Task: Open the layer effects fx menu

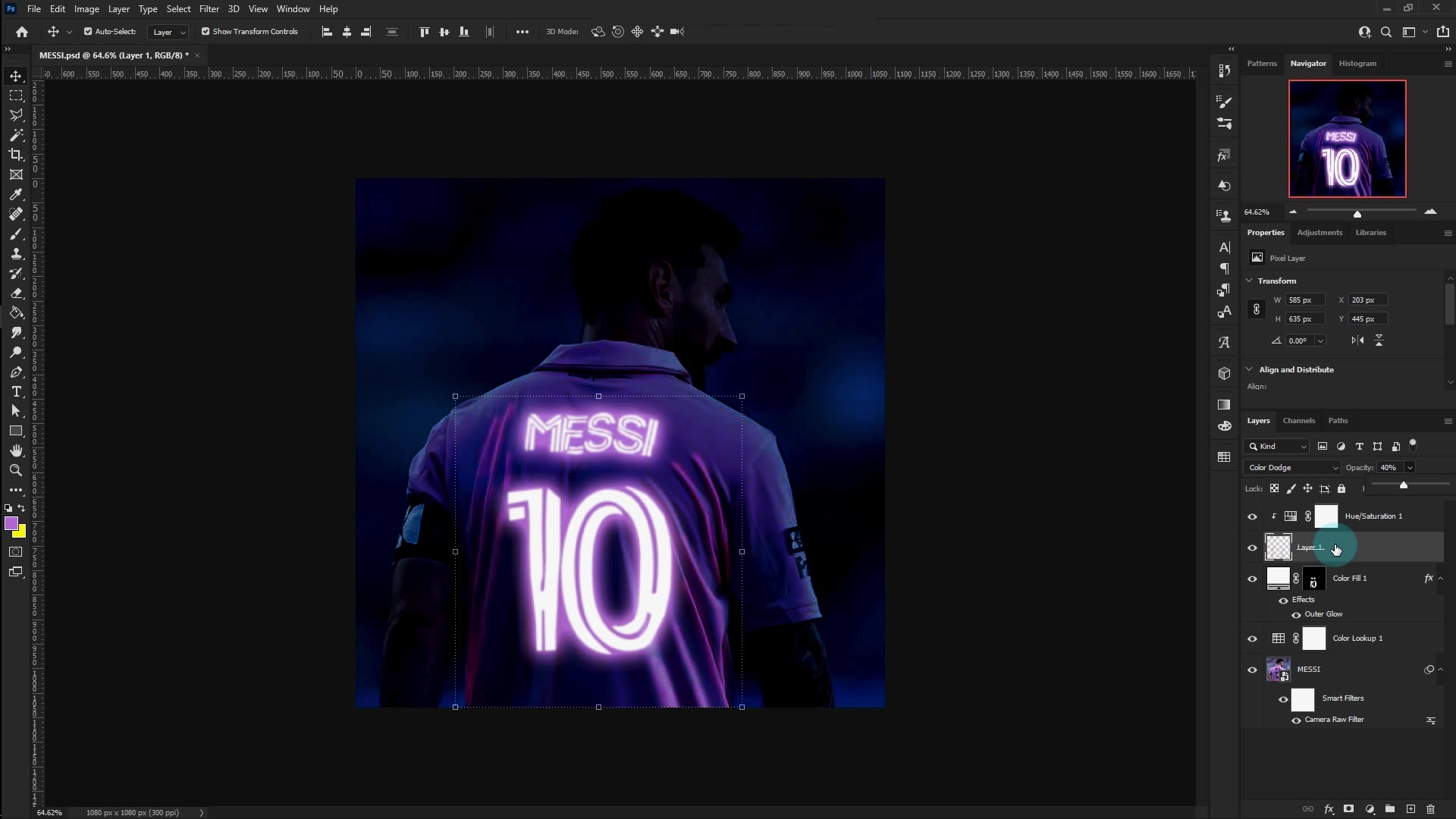Action: pyautogui.click(x=1329, y=809)
